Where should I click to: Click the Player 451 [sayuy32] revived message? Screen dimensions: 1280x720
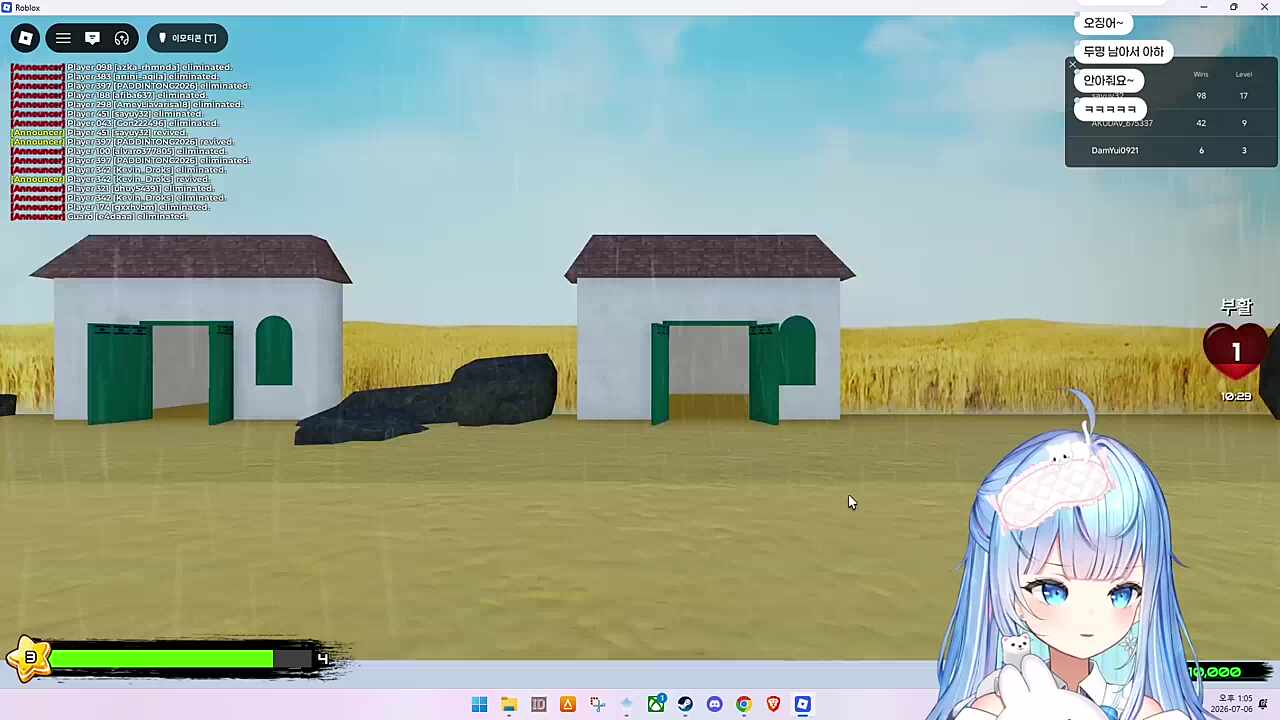[x=100, y=132]
